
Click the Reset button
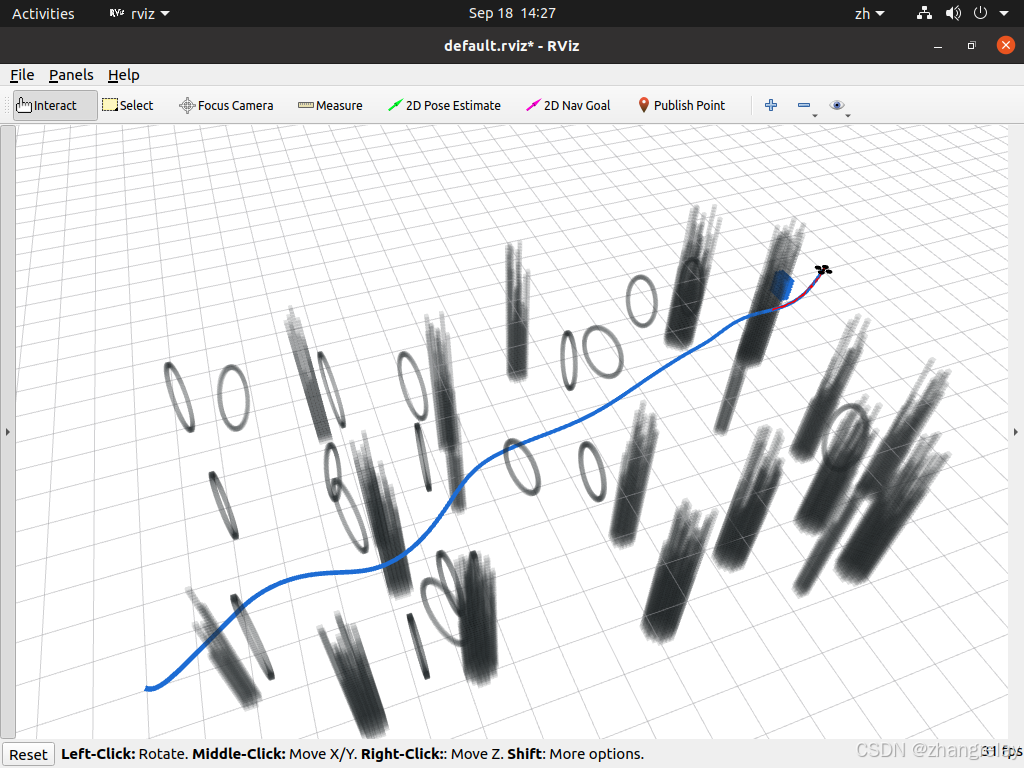tap(28, 754)
